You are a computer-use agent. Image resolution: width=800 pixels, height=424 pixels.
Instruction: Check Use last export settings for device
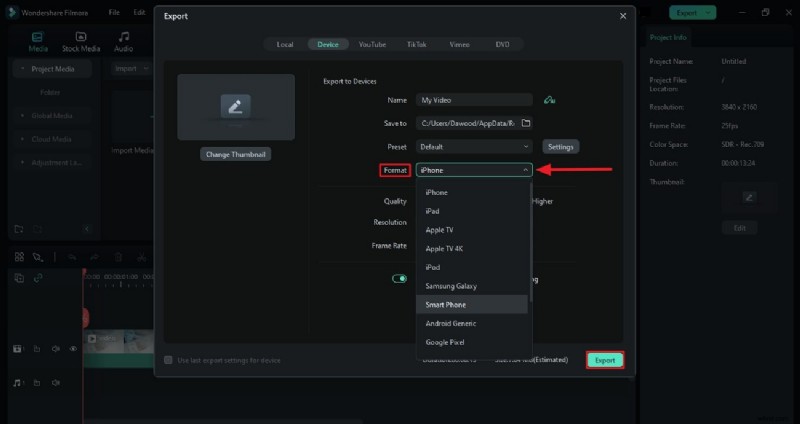pos(168,360)
